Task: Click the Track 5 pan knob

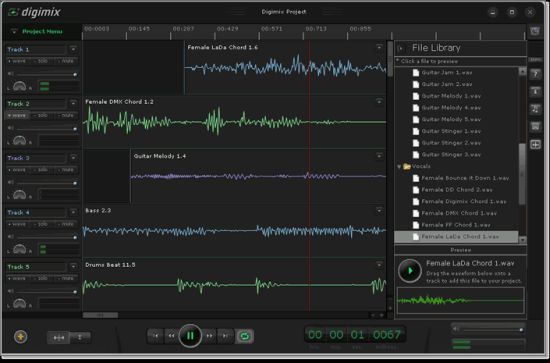Action: [x=19, y=304]
